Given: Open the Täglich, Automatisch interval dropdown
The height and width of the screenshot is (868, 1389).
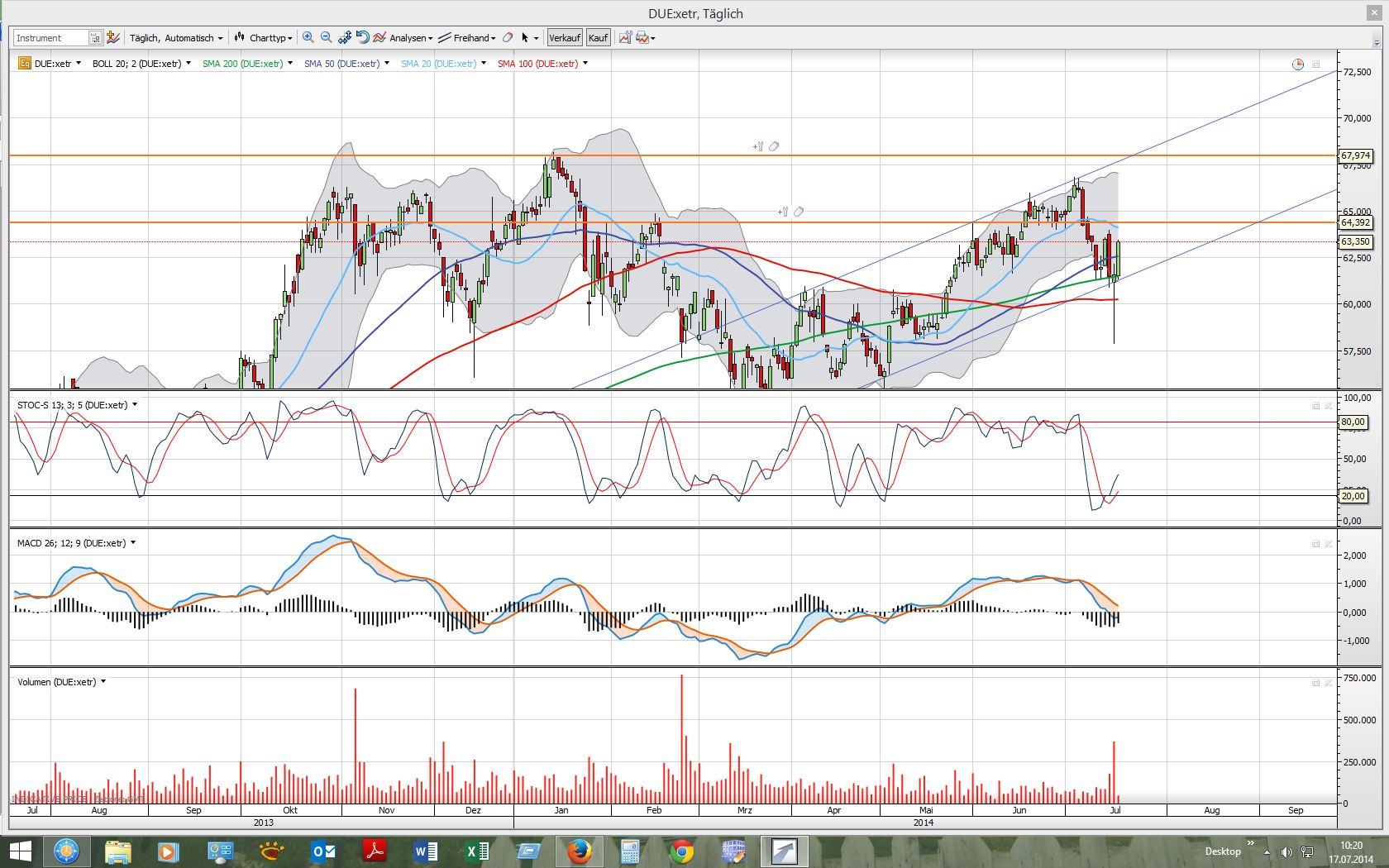Looking at the screenshot, I should pos(176,38).
